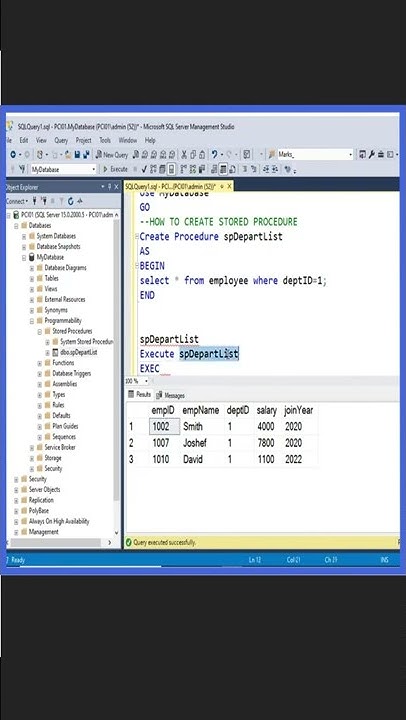Click the Disconnect plug icon in Object Explorer

point(45,201)
